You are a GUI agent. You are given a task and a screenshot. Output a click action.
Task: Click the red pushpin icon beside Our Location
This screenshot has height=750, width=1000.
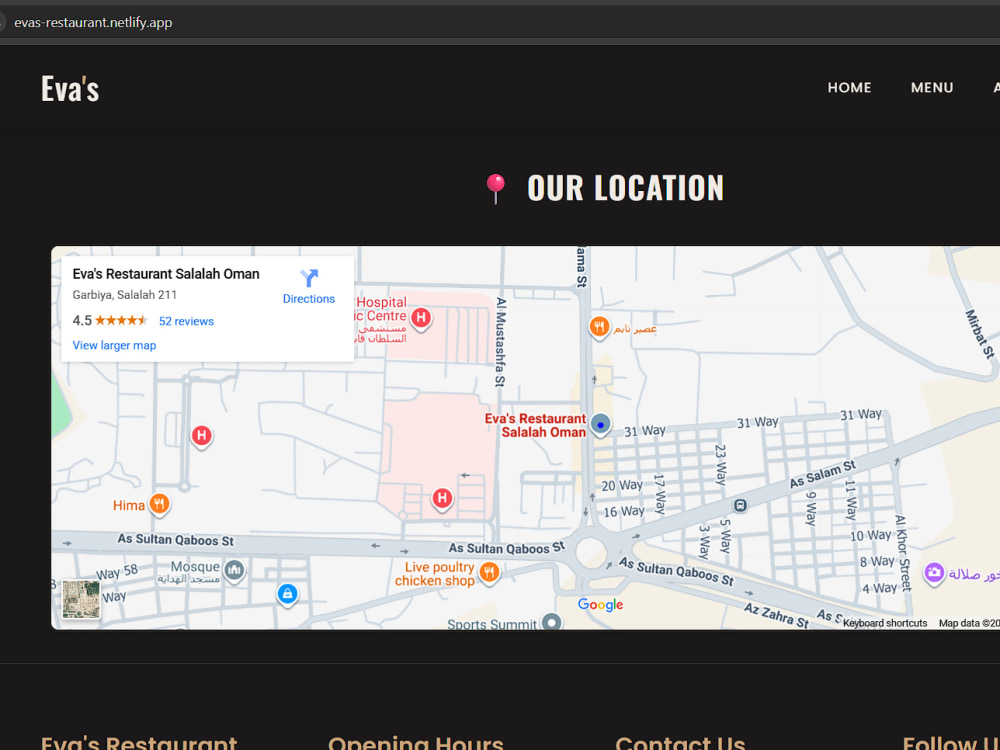coord(496,189)
